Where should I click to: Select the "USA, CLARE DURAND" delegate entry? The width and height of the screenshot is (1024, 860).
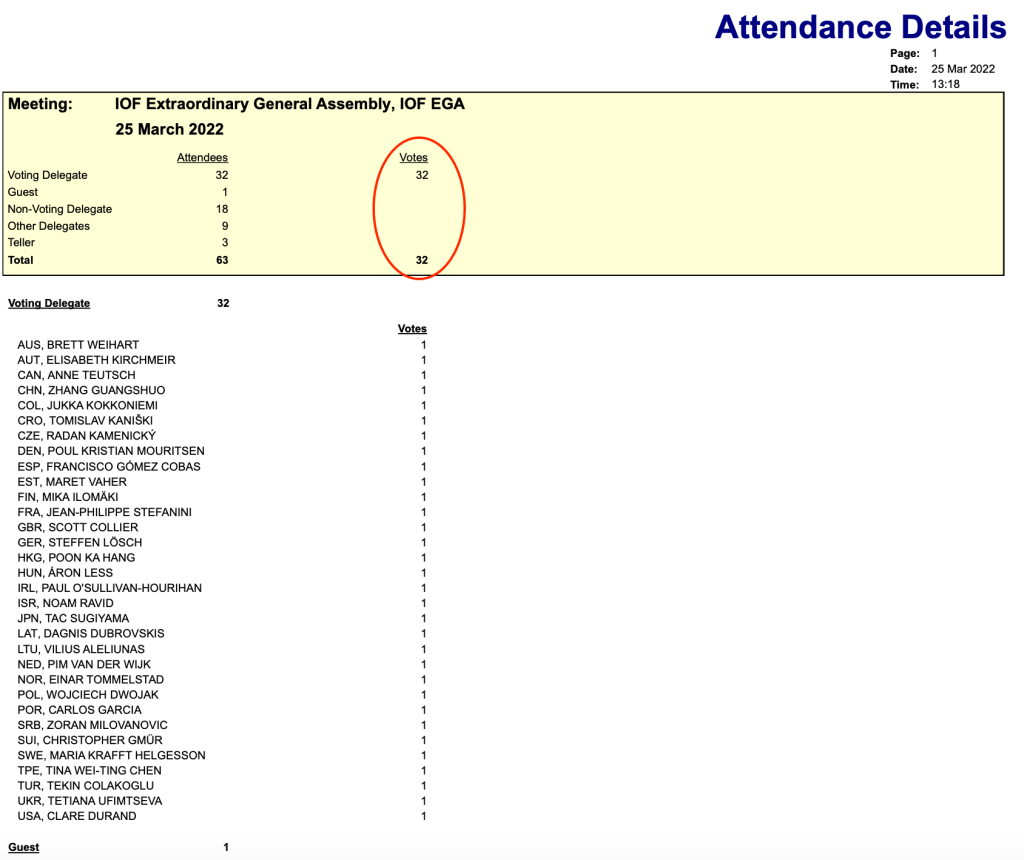pos(77,816)
